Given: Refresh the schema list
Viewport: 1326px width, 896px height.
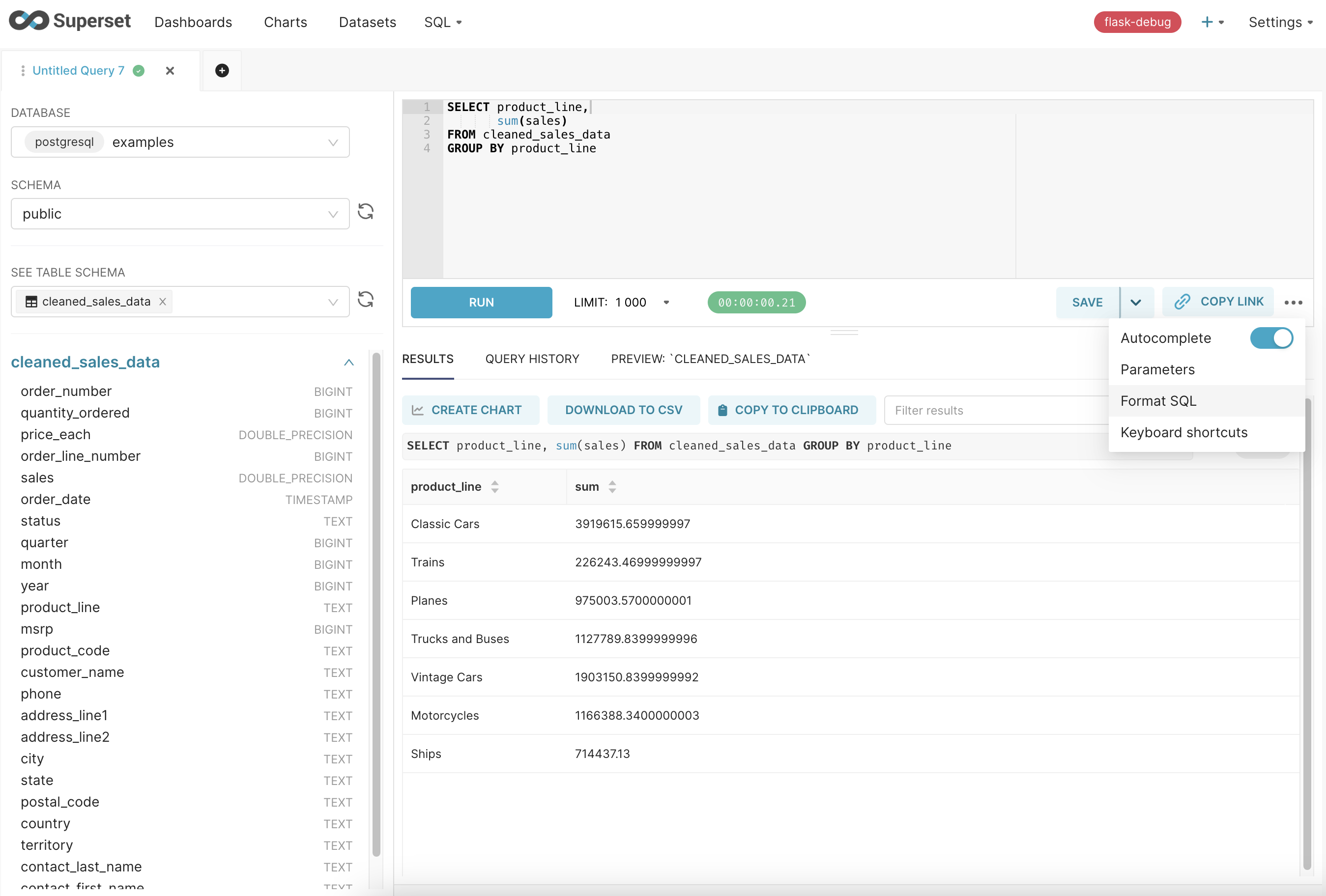Looking at the screenshot, I should coord(366,212).
